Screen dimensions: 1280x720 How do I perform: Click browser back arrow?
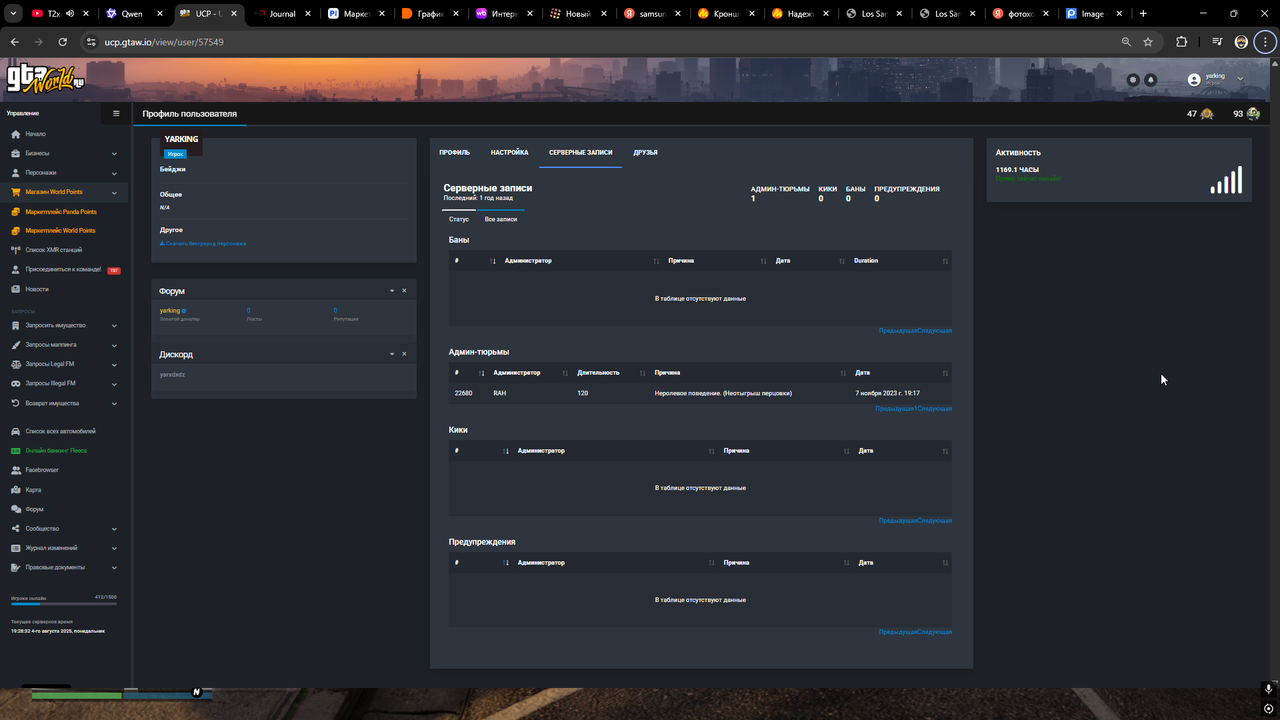click(x=15, y=42)
